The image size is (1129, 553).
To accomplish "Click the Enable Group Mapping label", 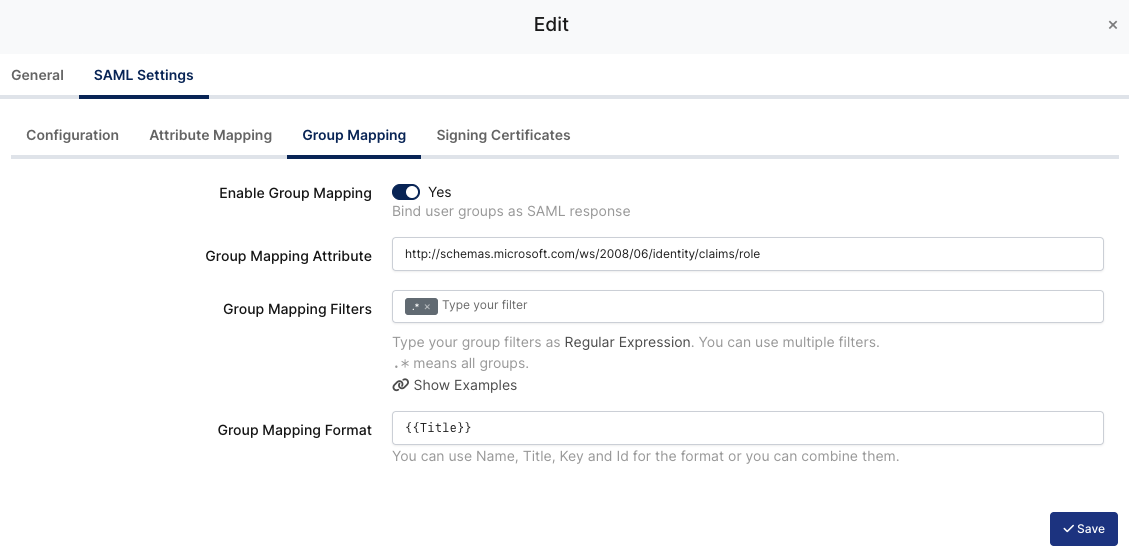I will click(295, 193).
